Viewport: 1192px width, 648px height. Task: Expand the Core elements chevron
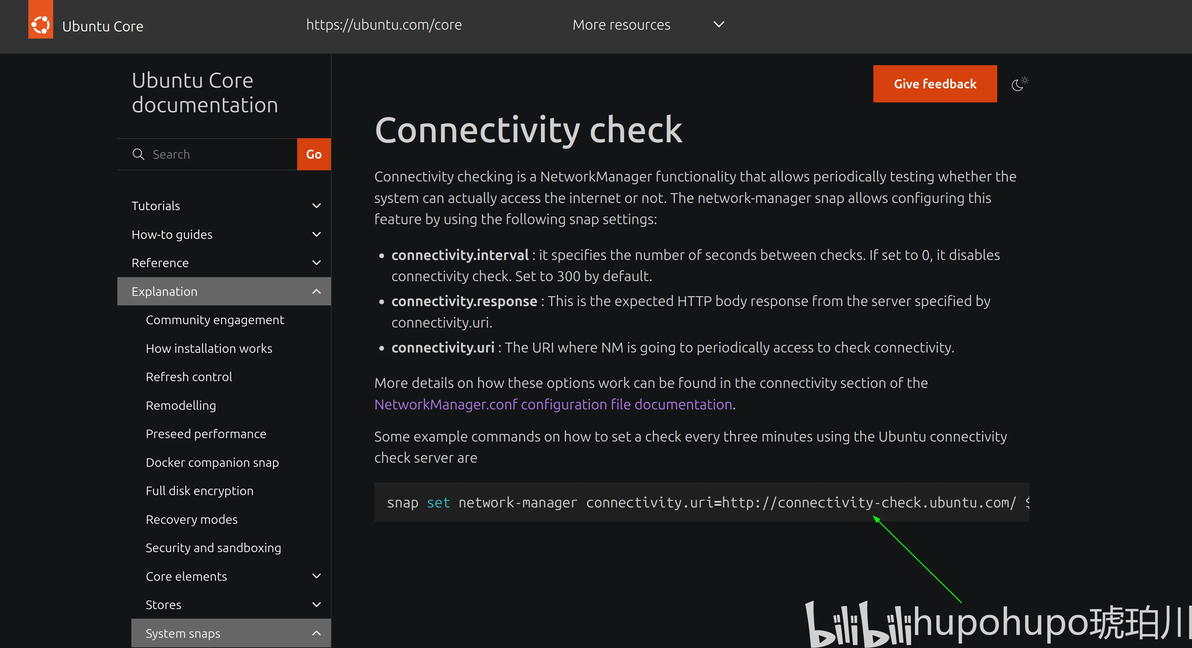[x=316, y=577]
